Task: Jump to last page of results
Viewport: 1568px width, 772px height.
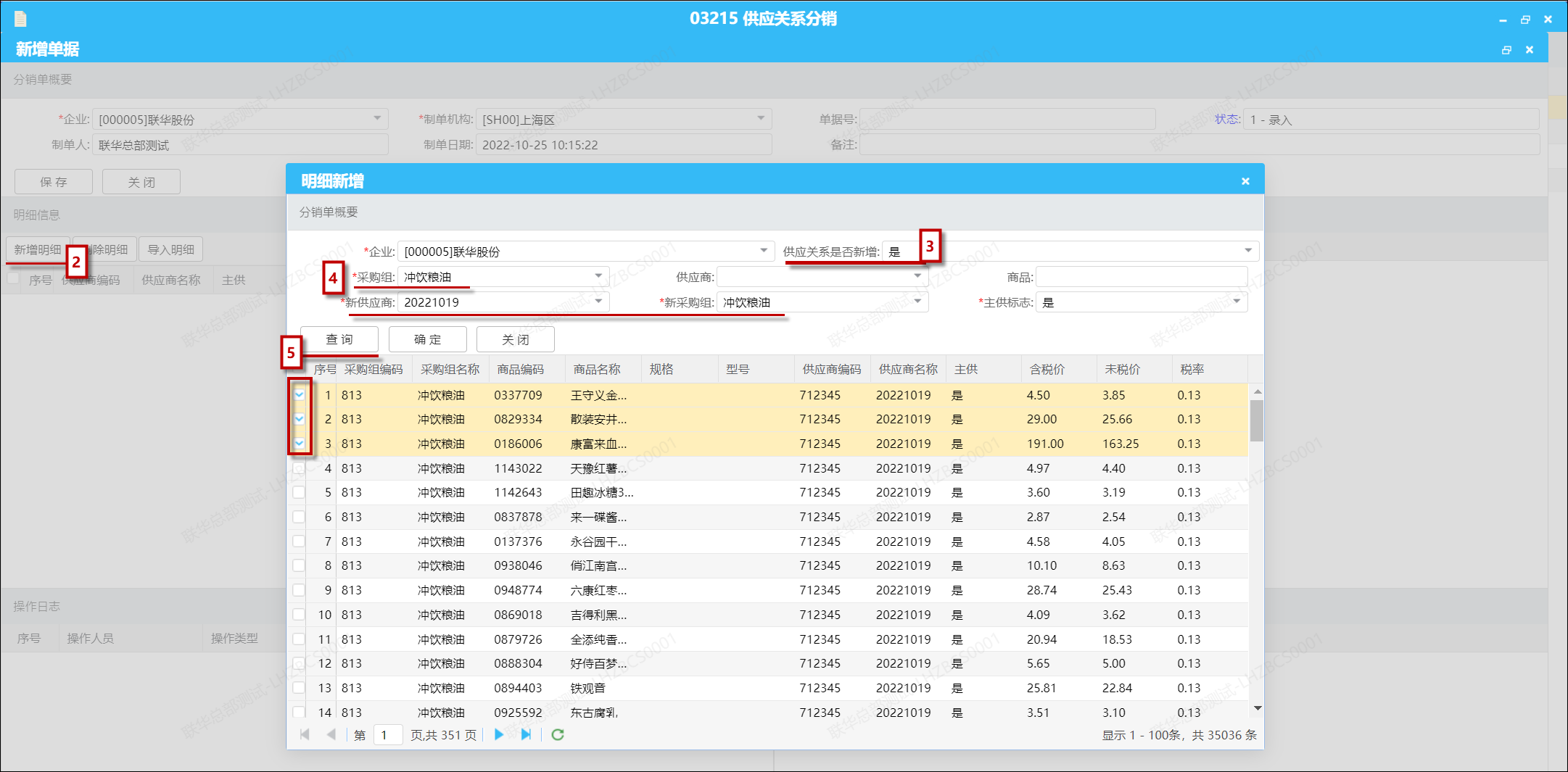Action: coord(526,734)
